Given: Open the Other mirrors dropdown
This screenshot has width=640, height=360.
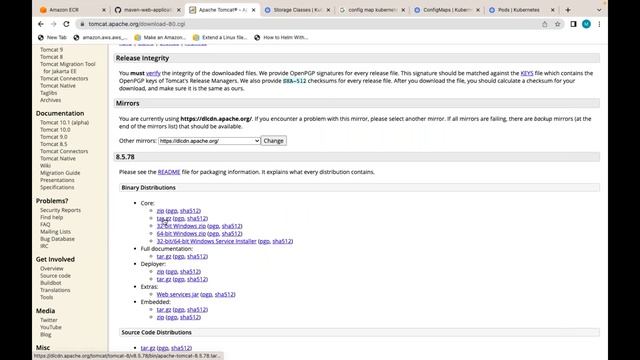Looking at the screenshot, I should pos(209,141).
